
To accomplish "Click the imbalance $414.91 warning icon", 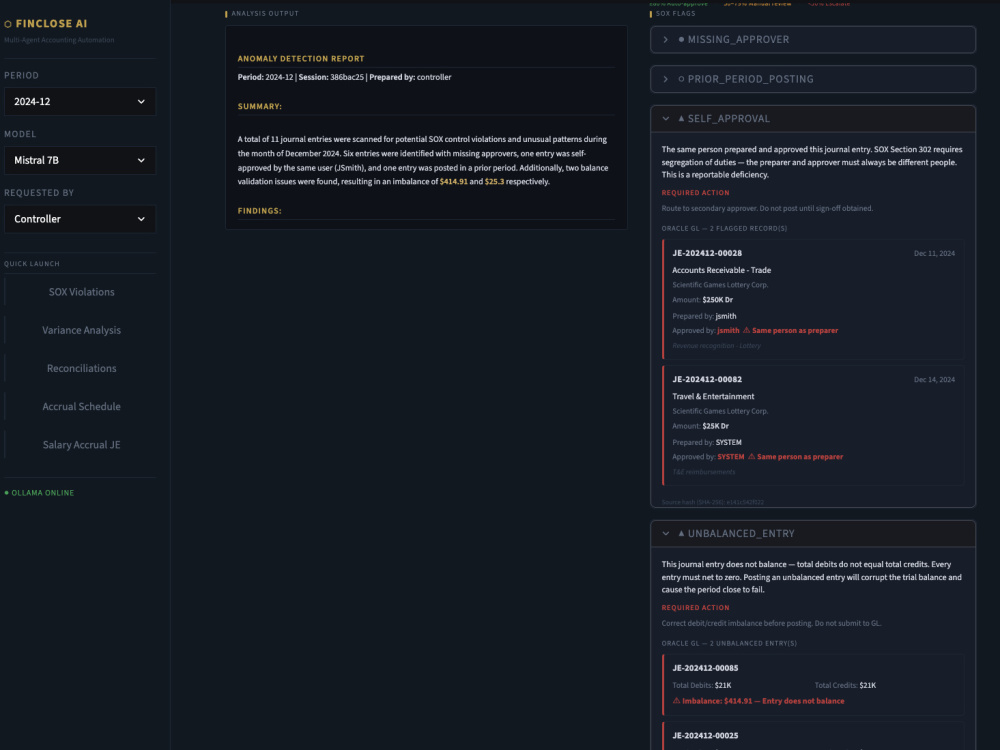I will 676,701.
